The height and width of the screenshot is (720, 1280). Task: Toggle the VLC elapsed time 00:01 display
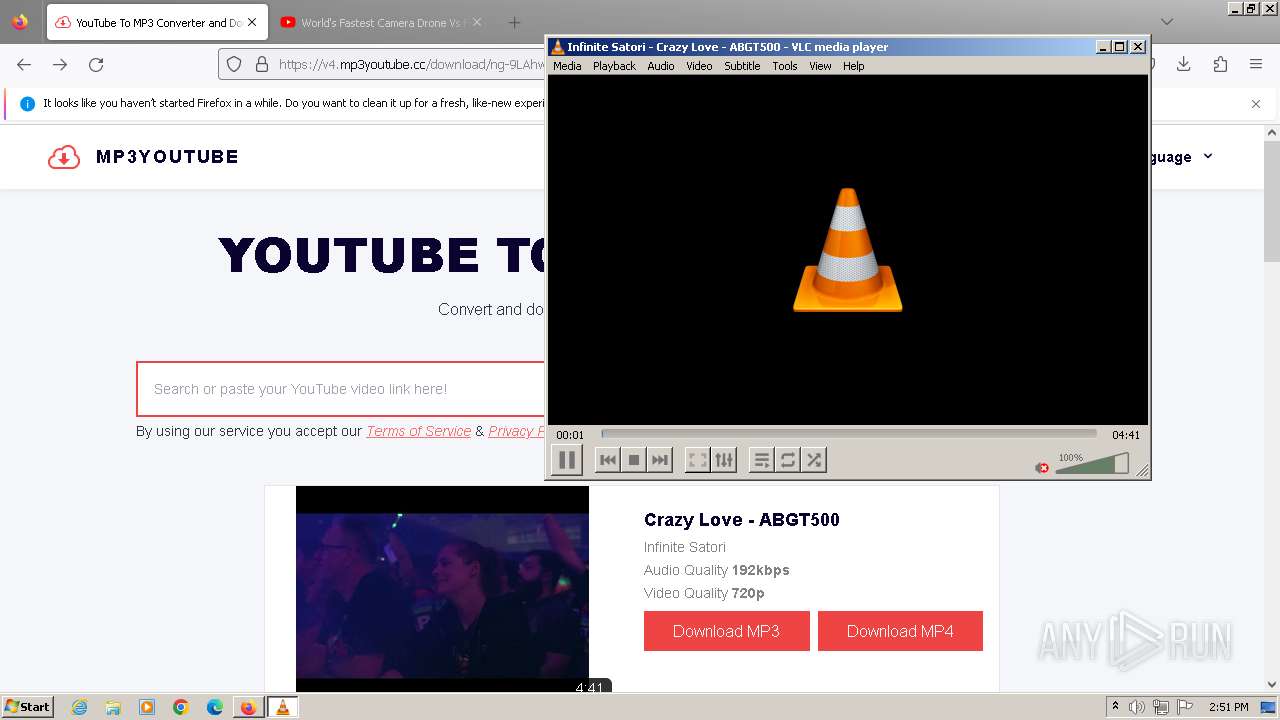pos(570,435)
